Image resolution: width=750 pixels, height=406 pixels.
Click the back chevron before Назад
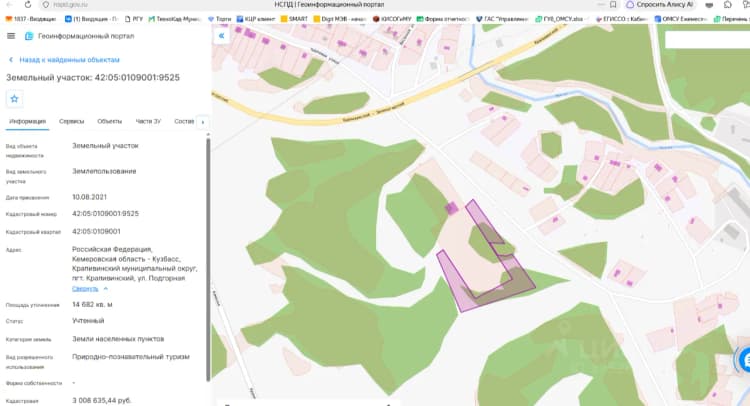(x=11, y=60)
